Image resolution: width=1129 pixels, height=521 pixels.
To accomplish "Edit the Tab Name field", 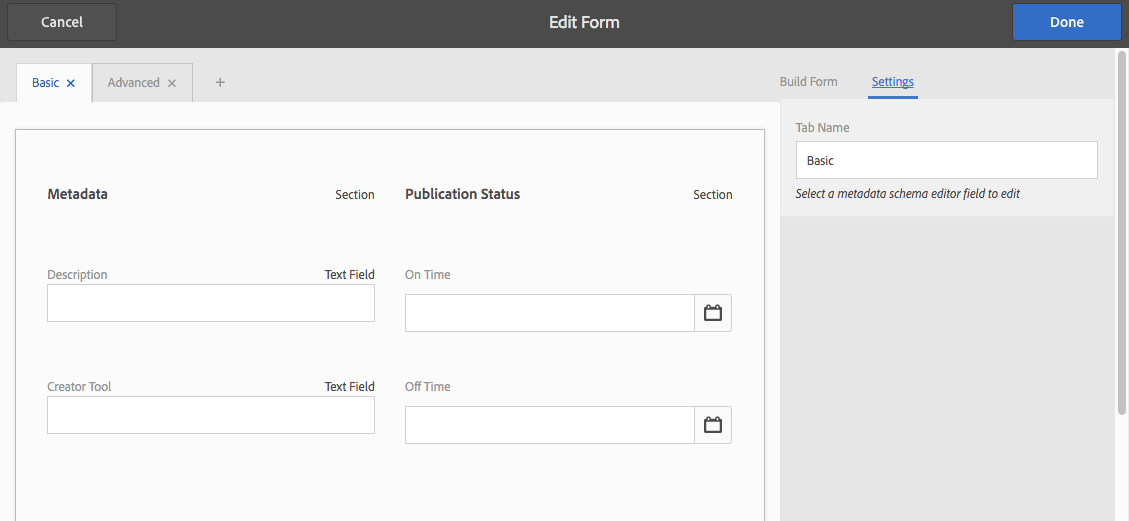I will (x=946, y=160).
